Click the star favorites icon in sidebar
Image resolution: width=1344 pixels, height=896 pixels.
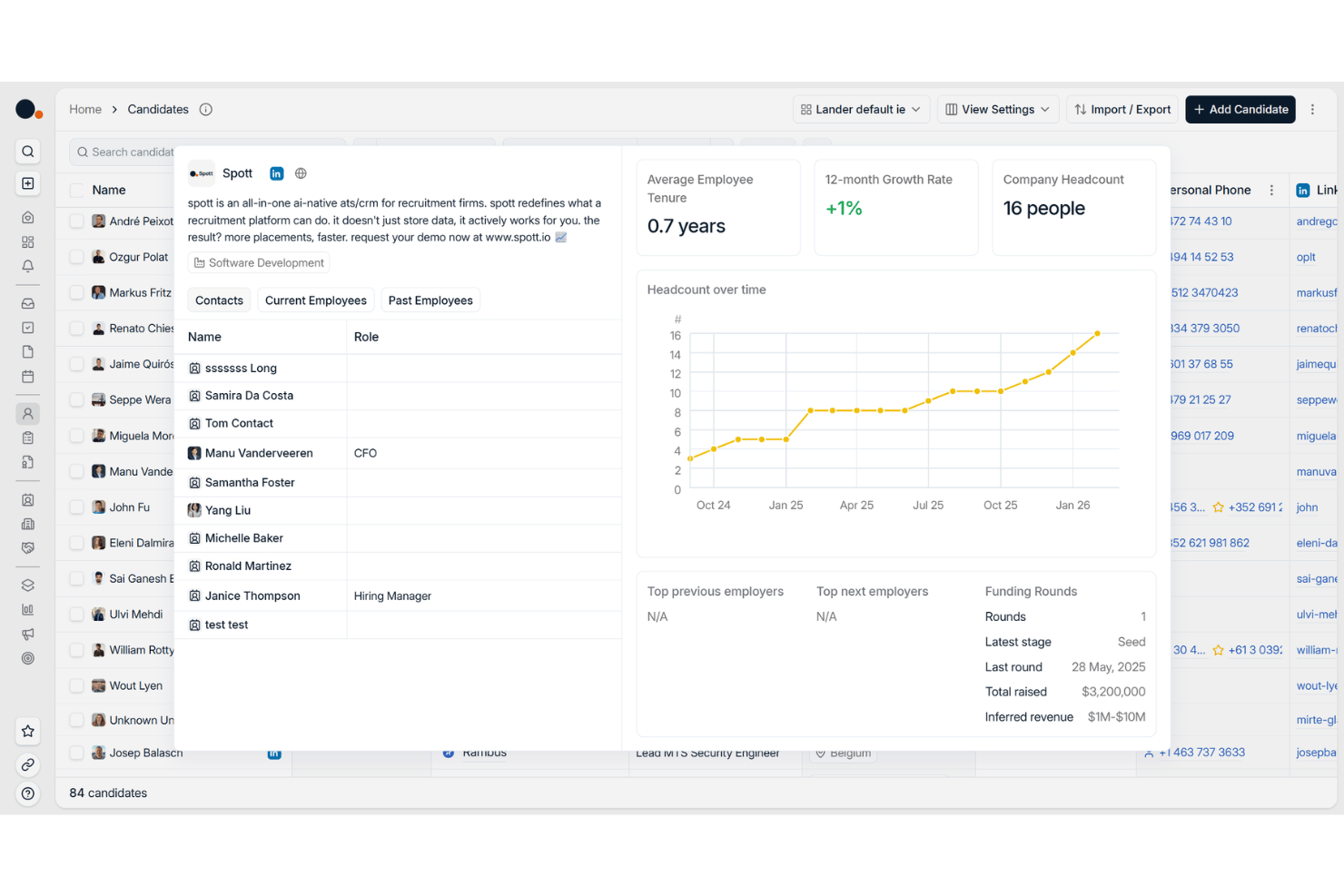(x=28, y=732)
